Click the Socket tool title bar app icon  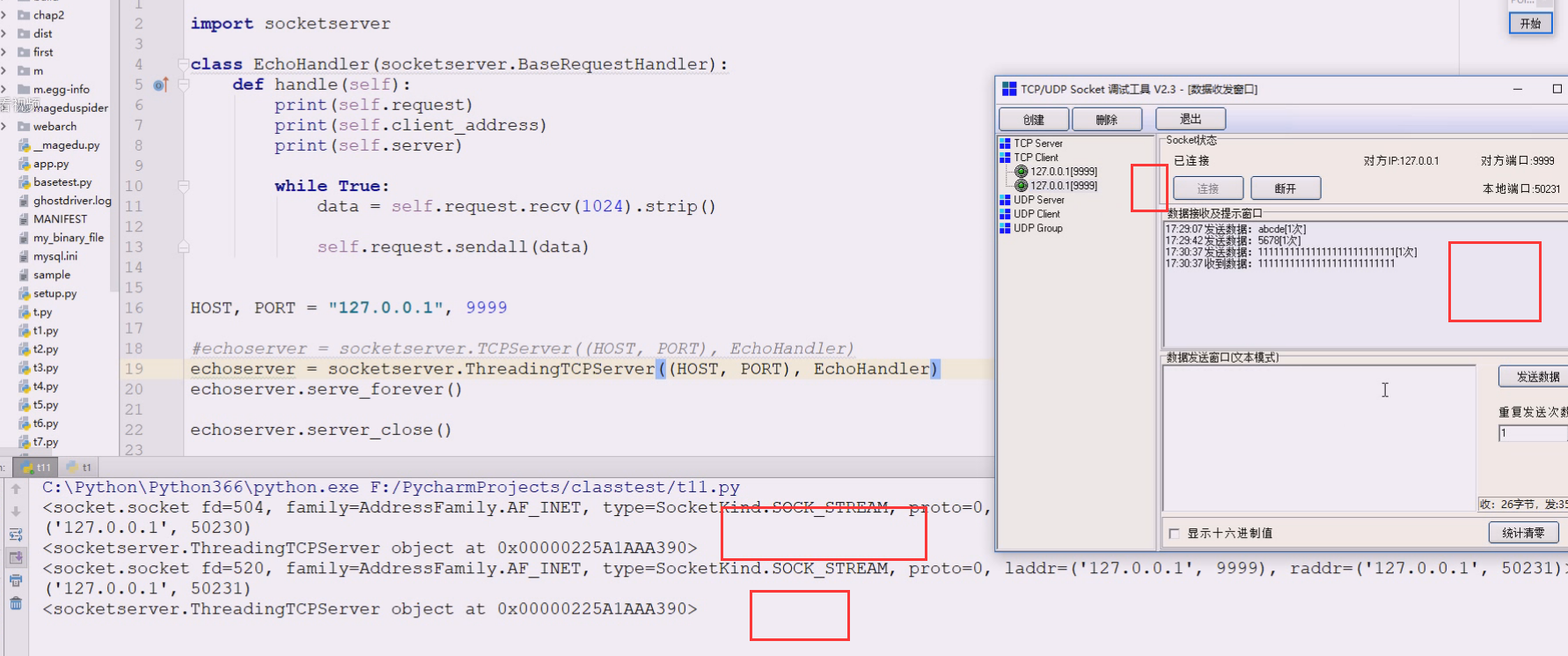pyautogui.click(x=1009, y=89)
